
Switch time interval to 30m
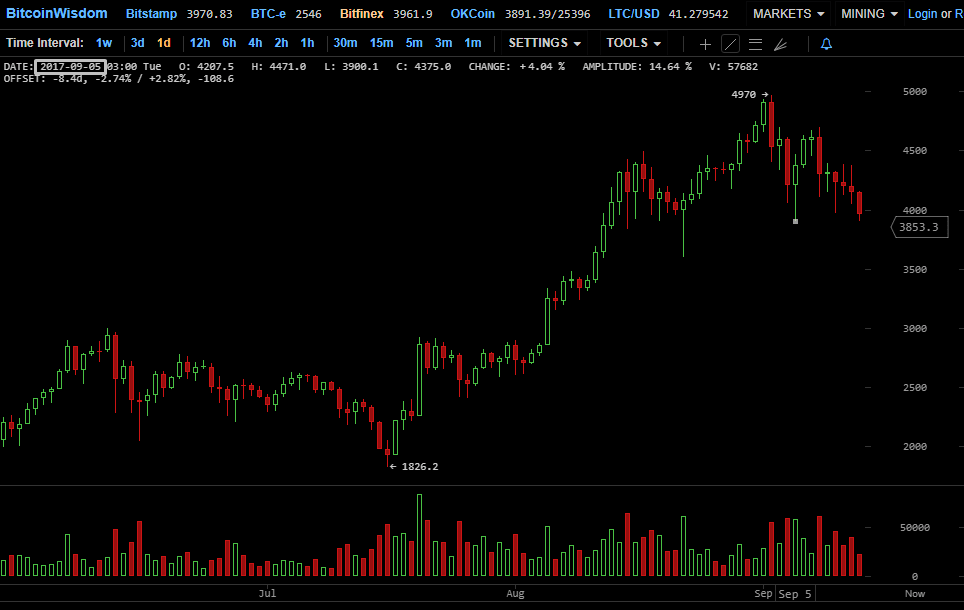click(x=345, y=43)
